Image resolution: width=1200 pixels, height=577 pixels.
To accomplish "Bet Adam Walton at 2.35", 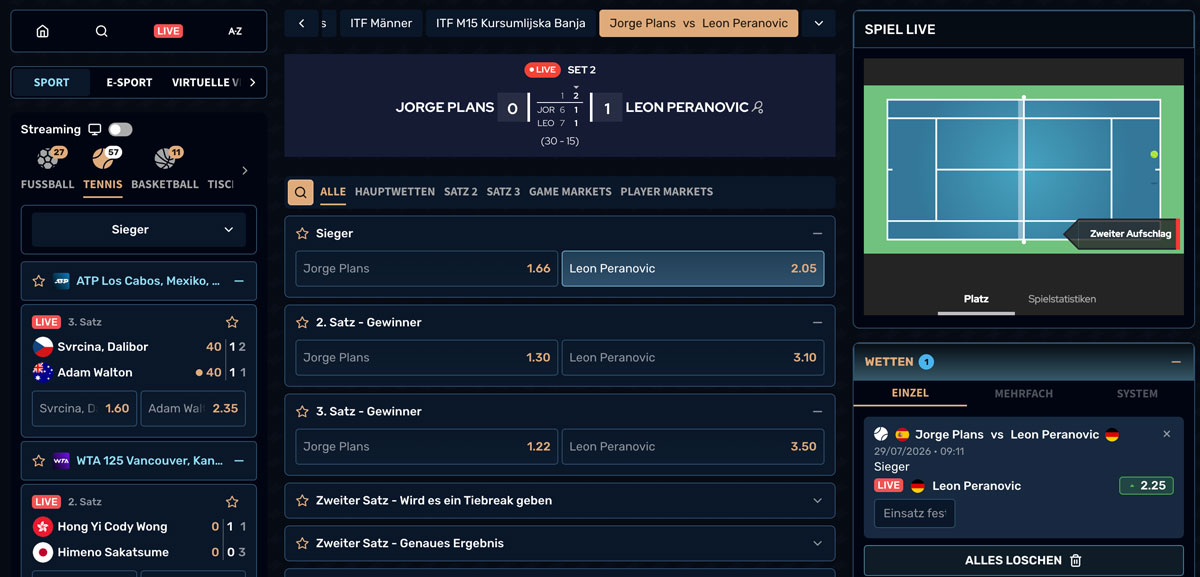I will tap(193, 408).
